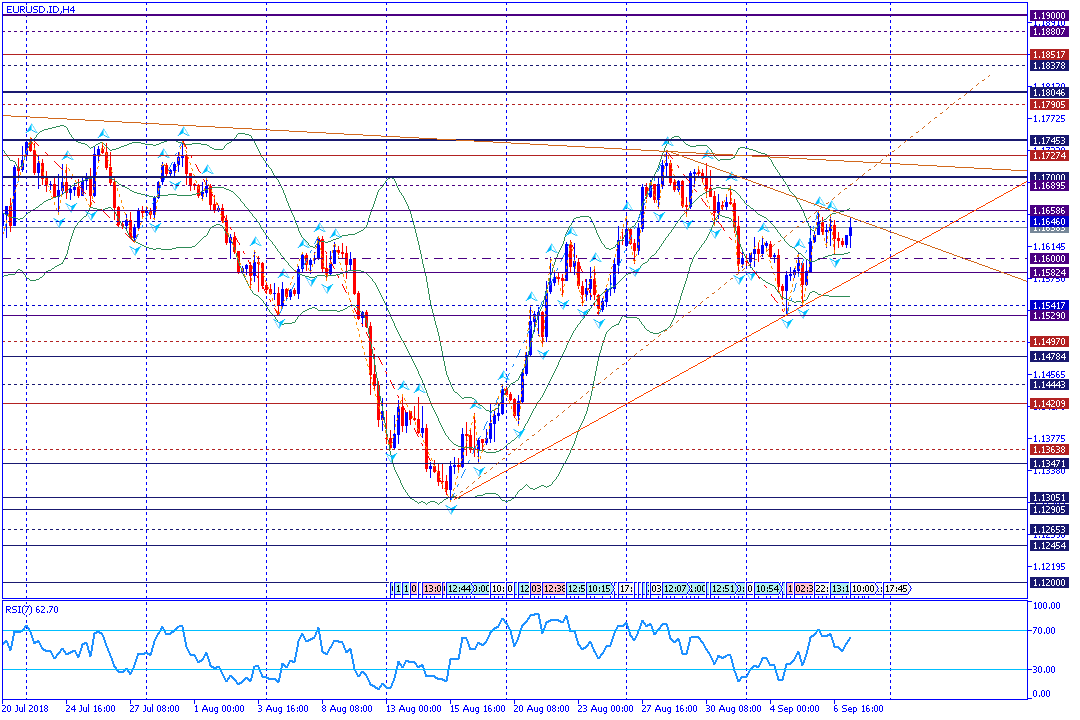Select the 12:44 event marker tag
The height and width of the screenshot is (720, 1080).
point(459,589)
